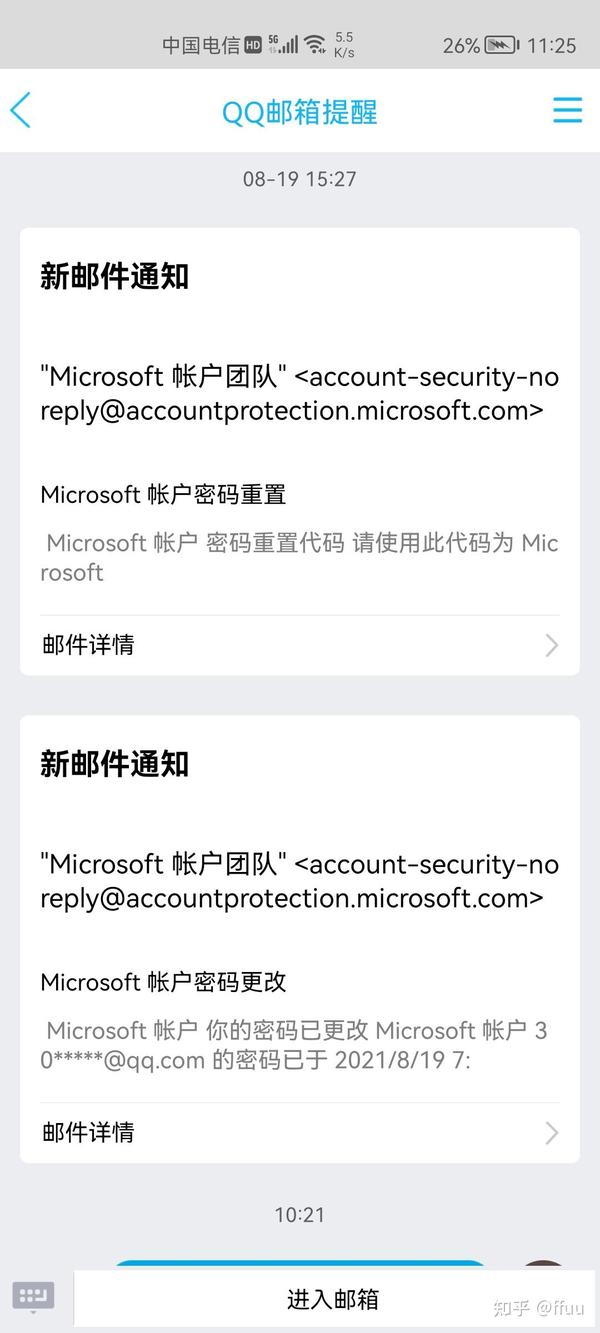This screenshot has height=1333, width=600.
Task: Select Microsoft 帐户密码更改 subject line
Action: coord(163,982)
